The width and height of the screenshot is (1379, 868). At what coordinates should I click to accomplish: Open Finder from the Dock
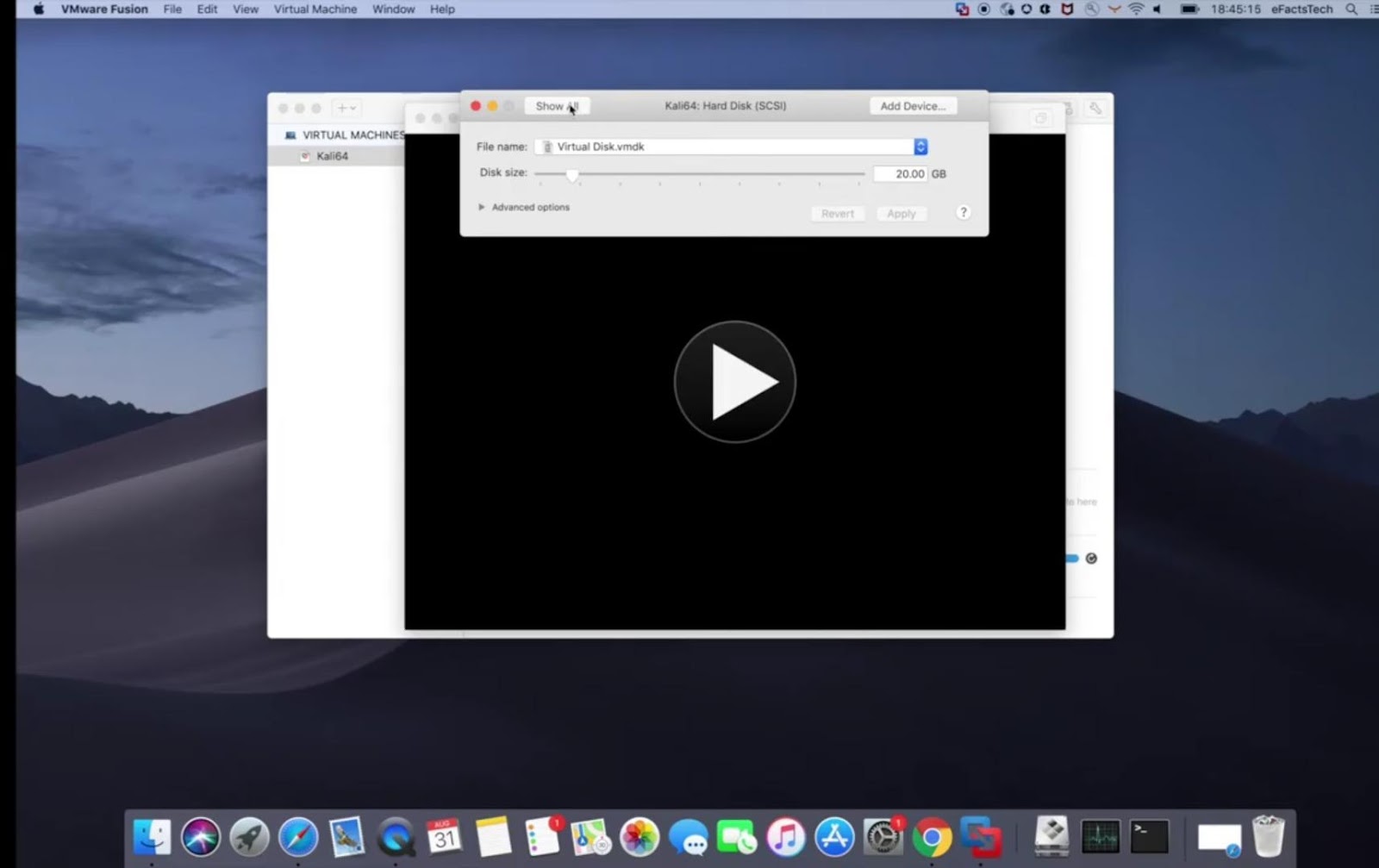pyautogui.click(x=152, y=837)
